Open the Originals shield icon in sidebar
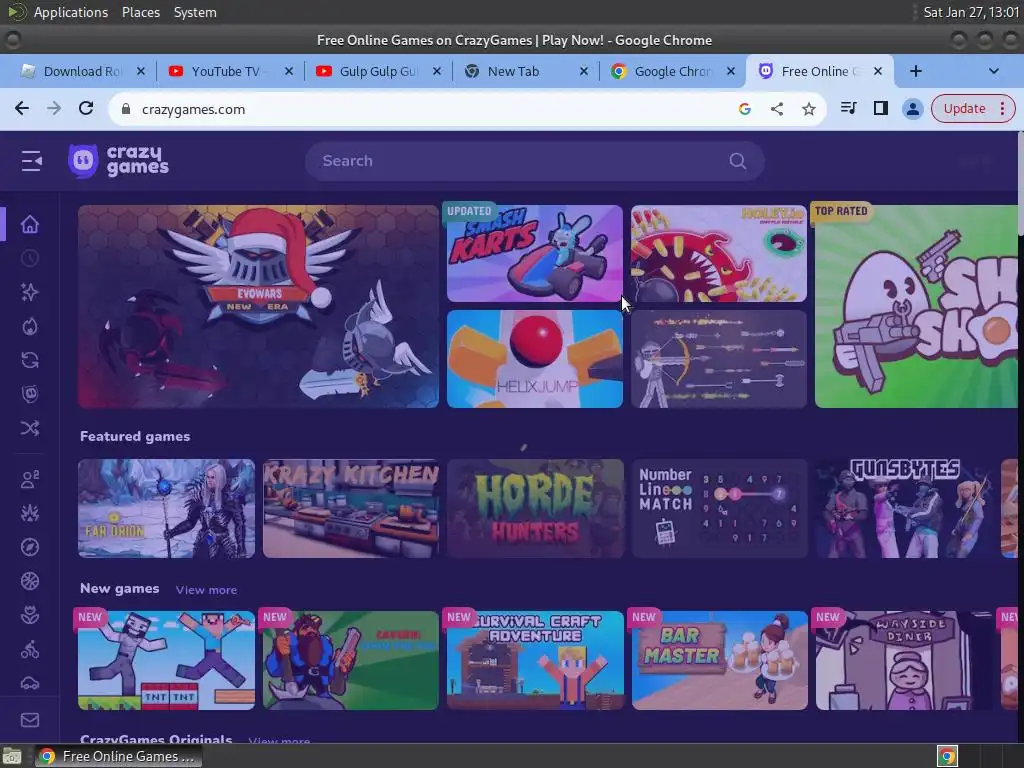The width and height of the screenshot is (1024, 768). [29, 394]
